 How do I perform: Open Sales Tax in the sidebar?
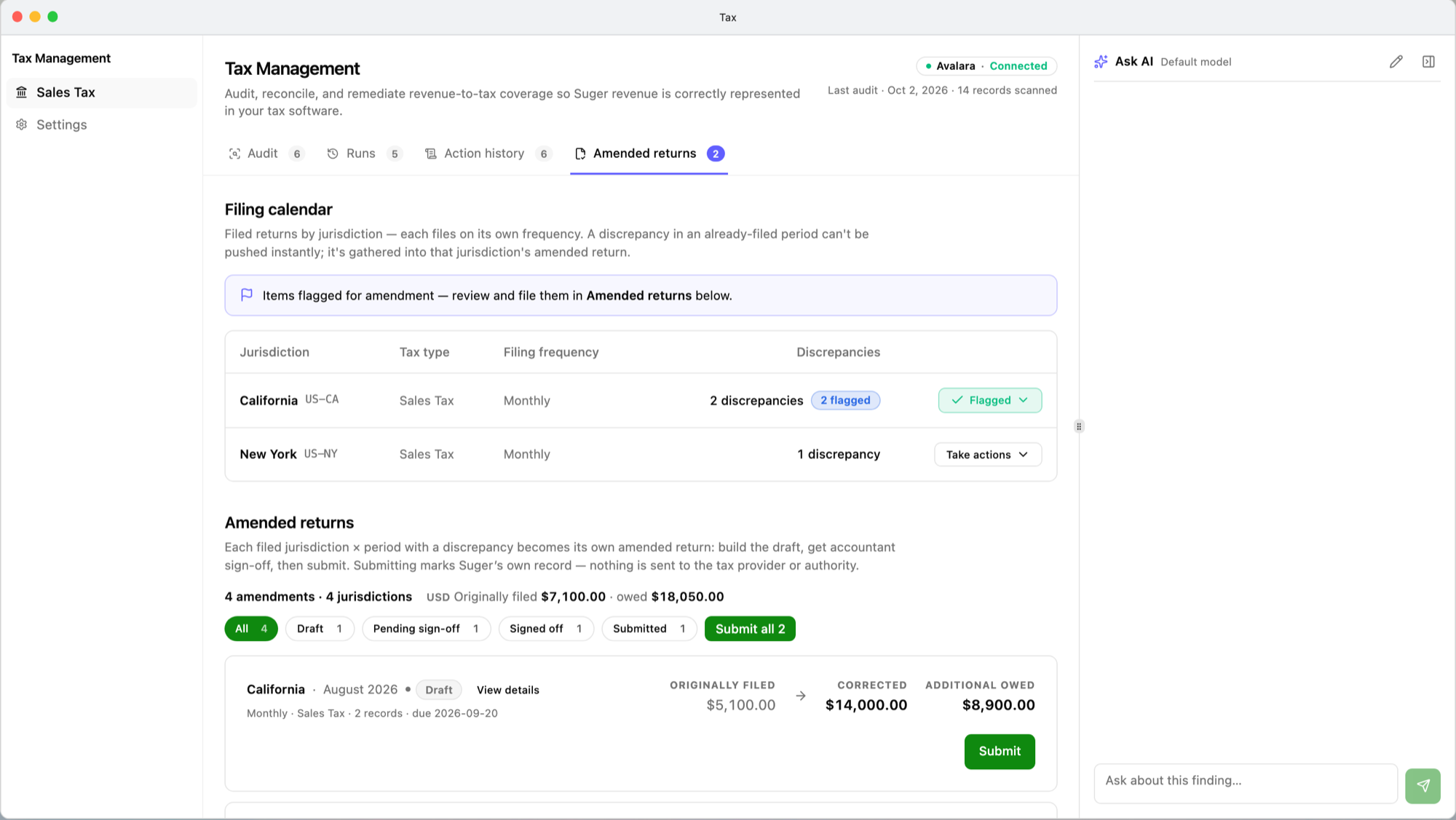102,92
